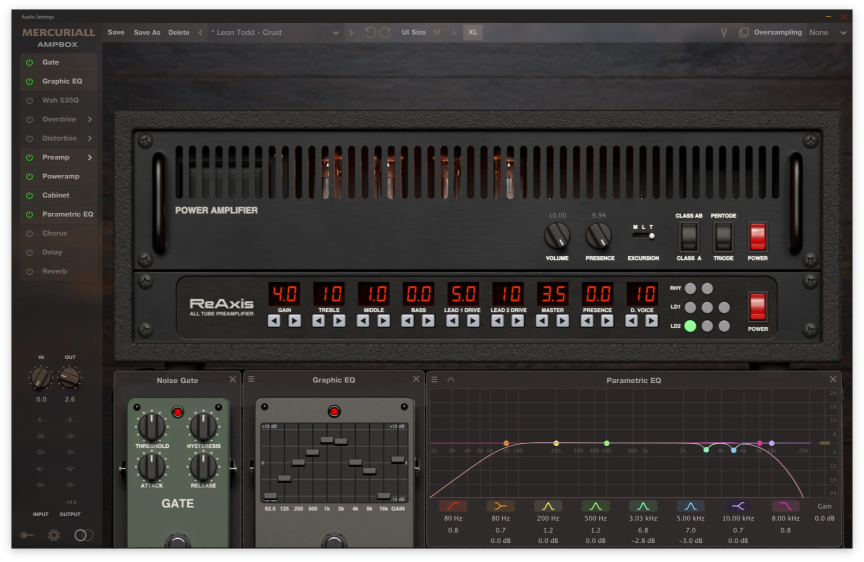
Task: Set UI Size to M
Action: [437, 33]
